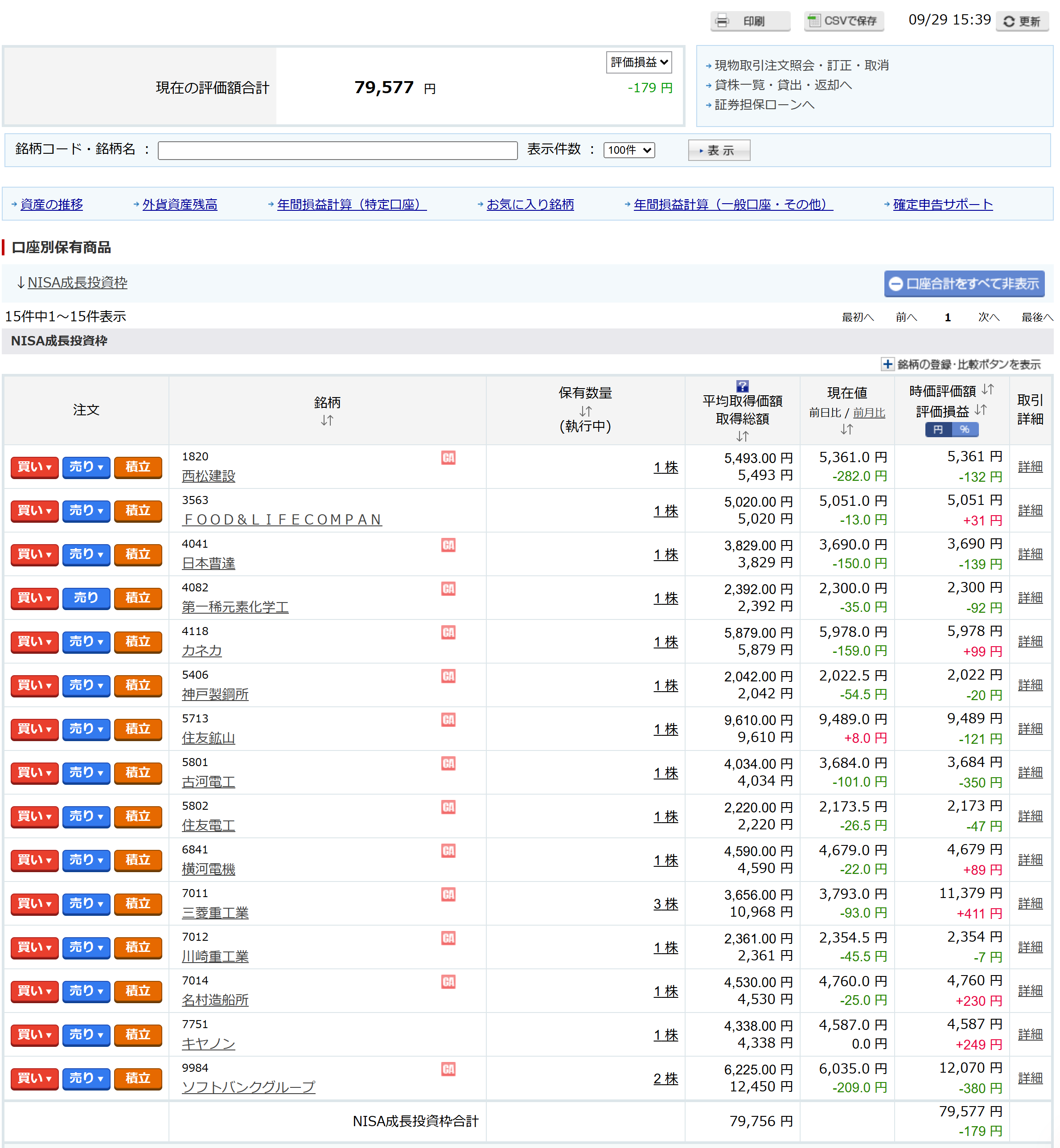Open 資産の推移 link
Image resolution: width=1060 pixels, height=1148 pixels.
52,205
